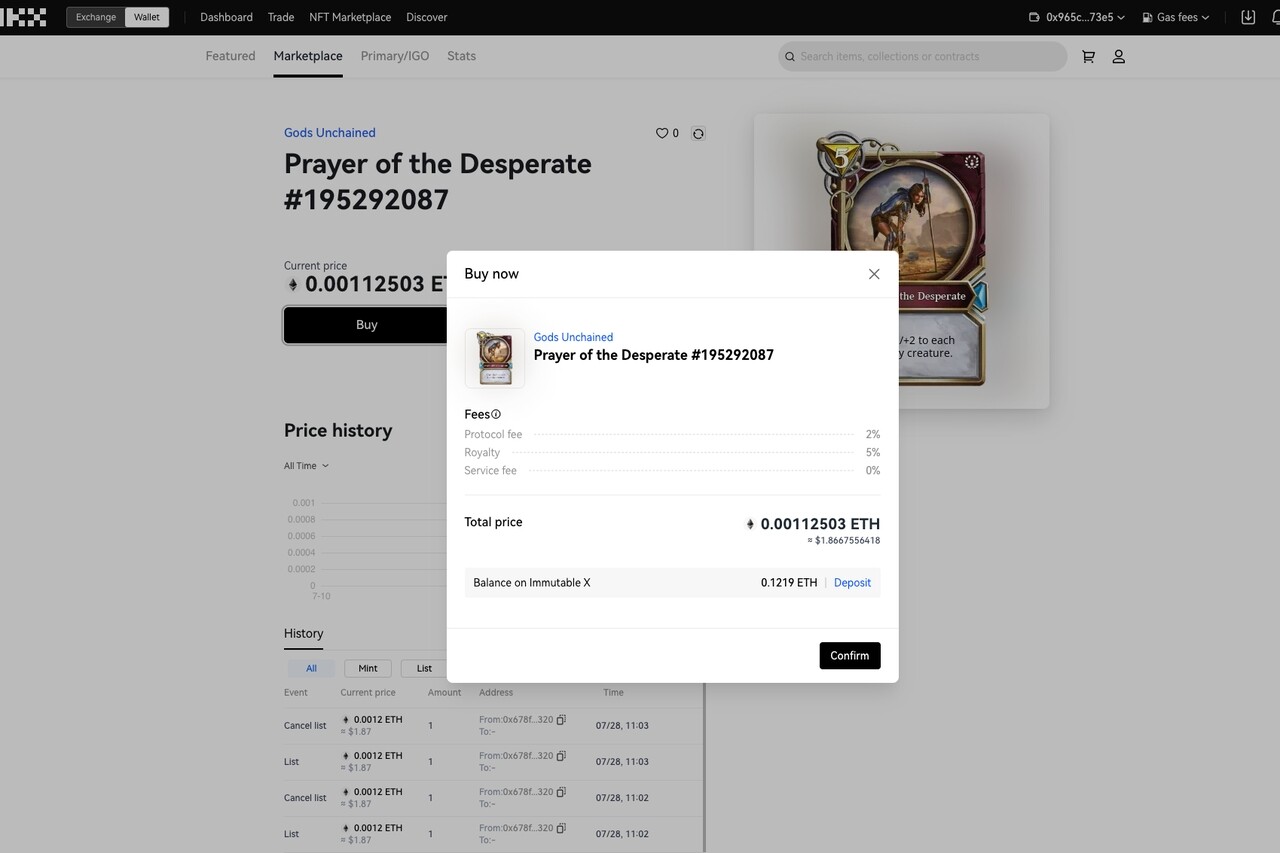Click the Protocol fee label
Image resolution: width=1280 pixels, height=853 pixels.
coord(493,434)
